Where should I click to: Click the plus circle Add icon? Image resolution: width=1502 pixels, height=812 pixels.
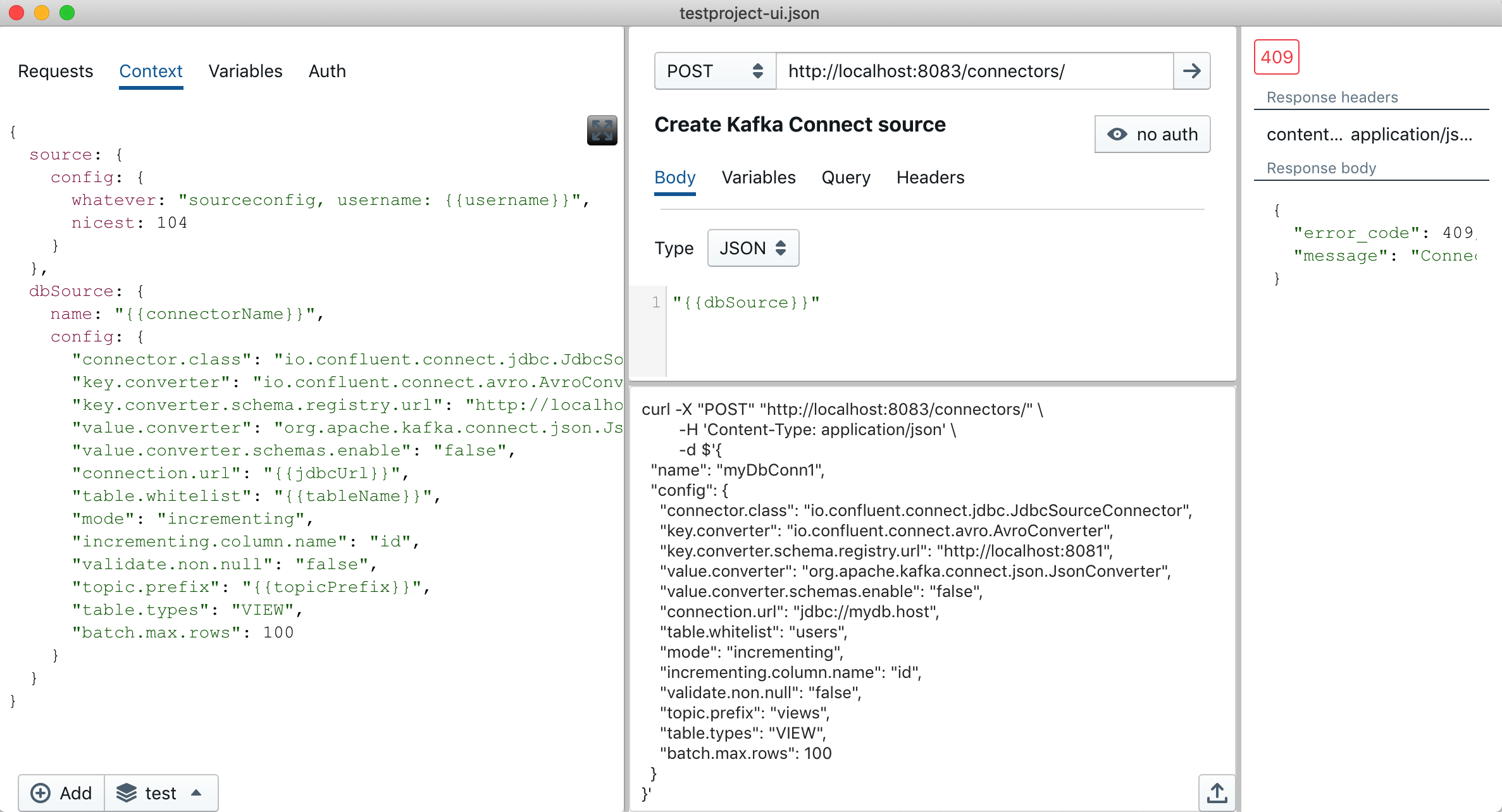[x=40, y=793]
